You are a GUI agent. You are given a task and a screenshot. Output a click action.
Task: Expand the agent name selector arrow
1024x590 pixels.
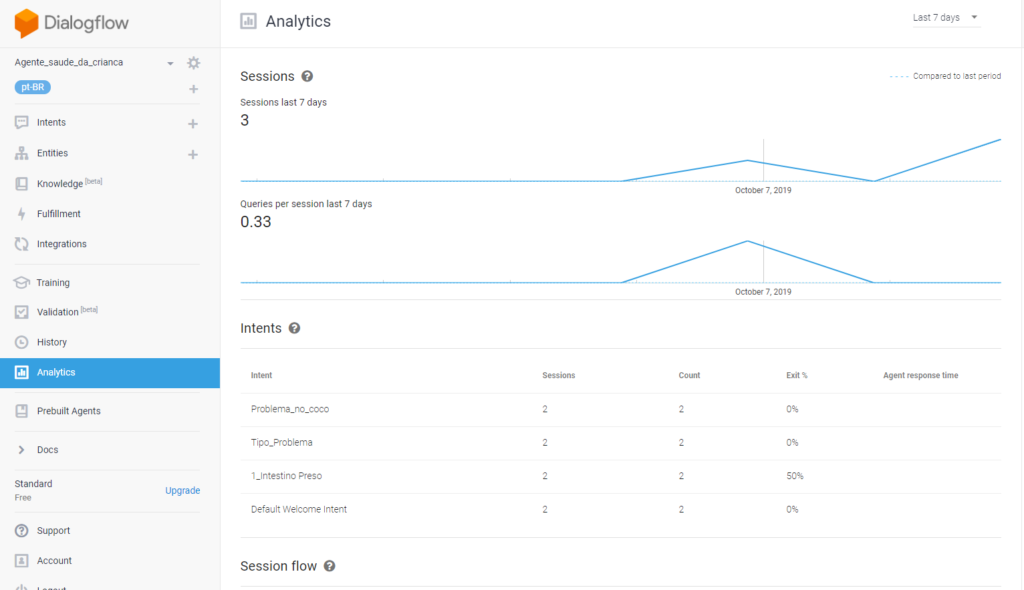(170, 63)
